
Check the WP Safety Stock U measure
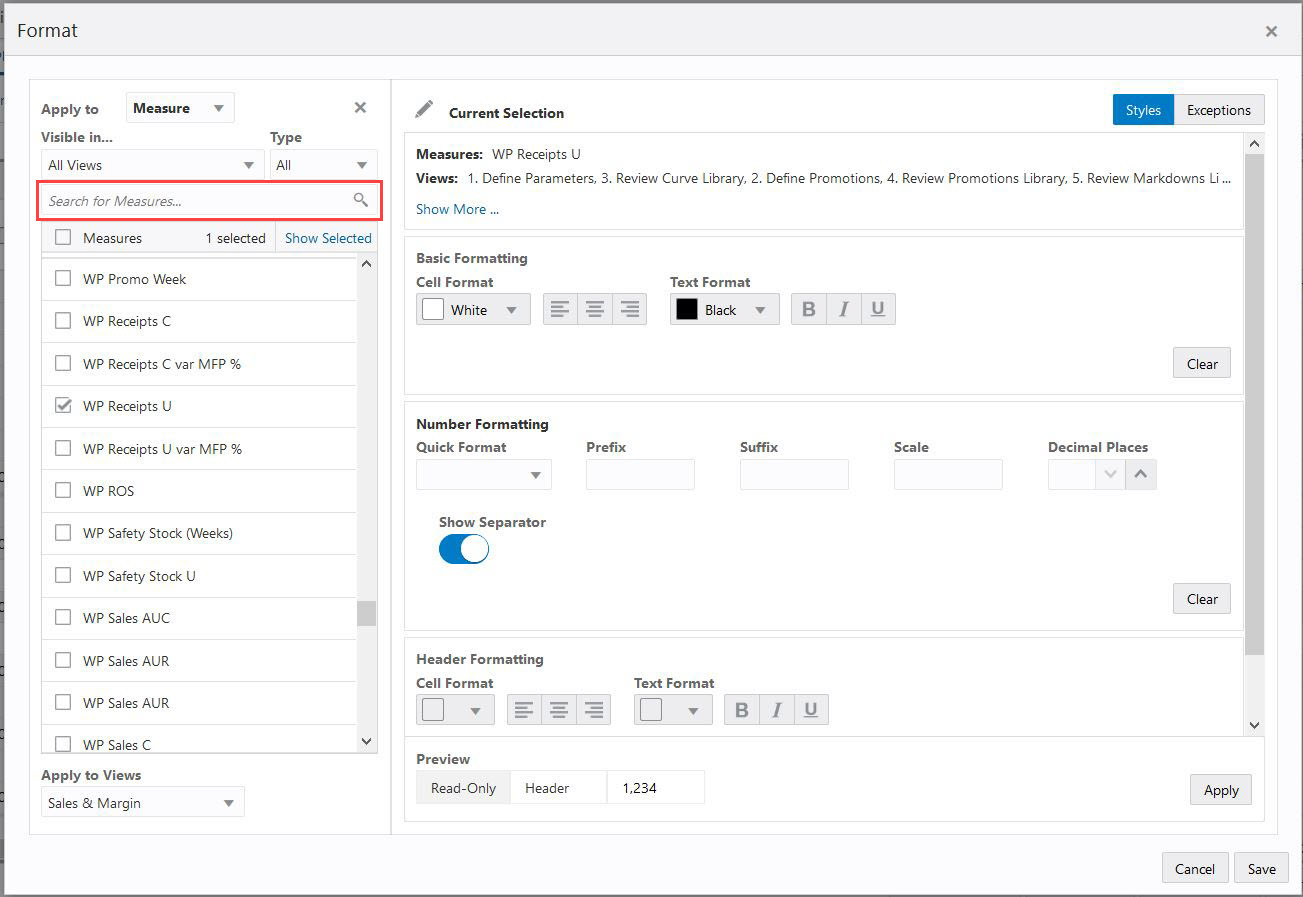point(63,576)
